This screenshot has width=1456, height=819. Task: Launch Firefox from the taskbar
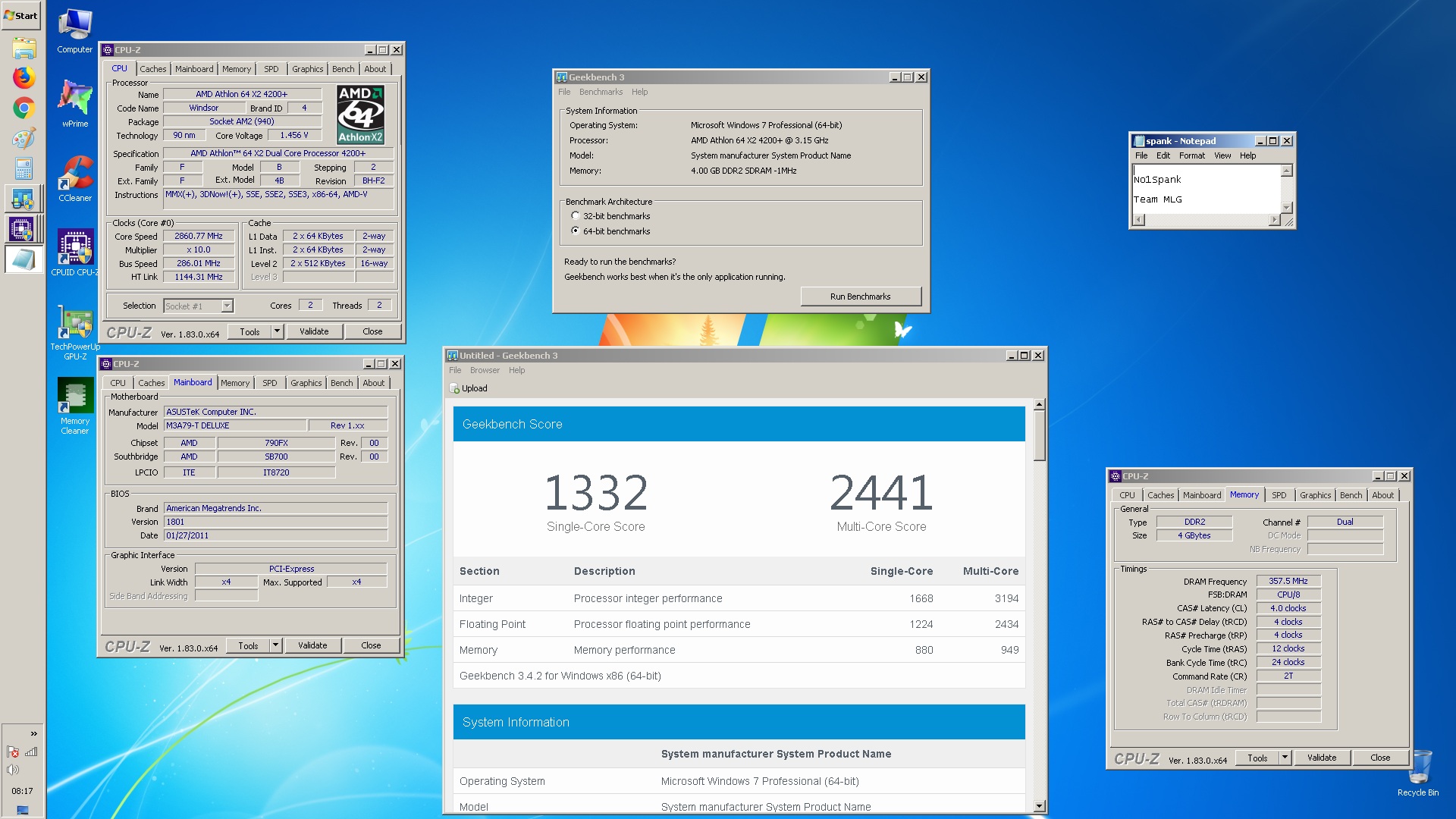point(24,77)
